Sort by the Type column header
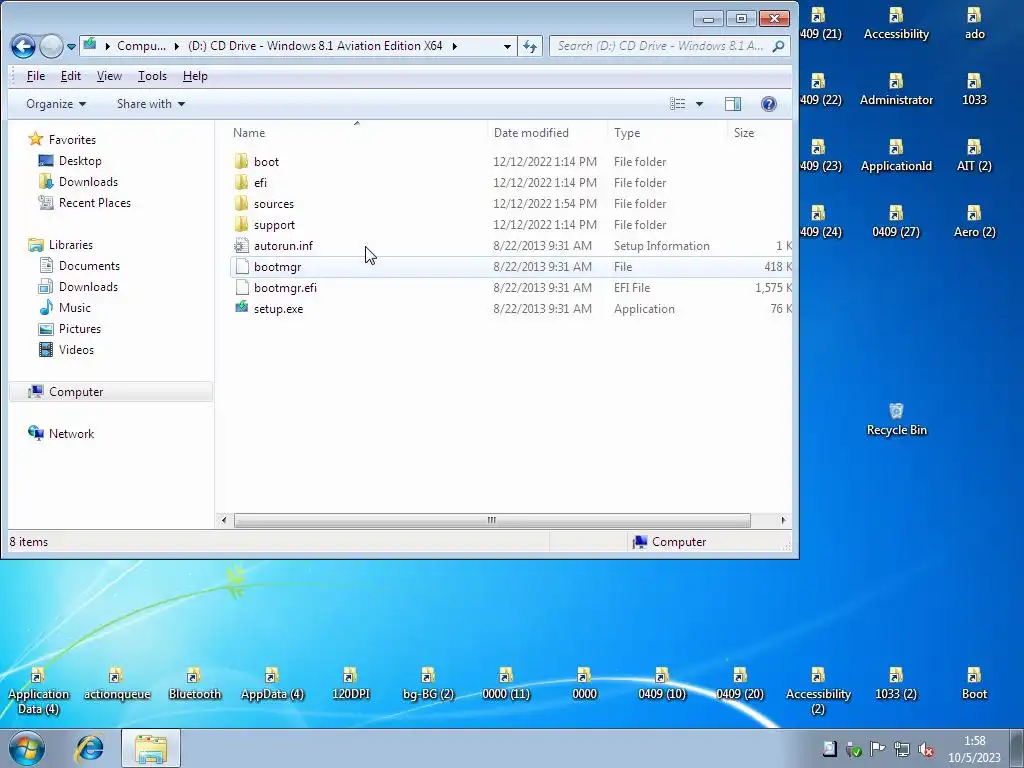The height and width of the screenshot is (768, 1024). coord(667,133)
